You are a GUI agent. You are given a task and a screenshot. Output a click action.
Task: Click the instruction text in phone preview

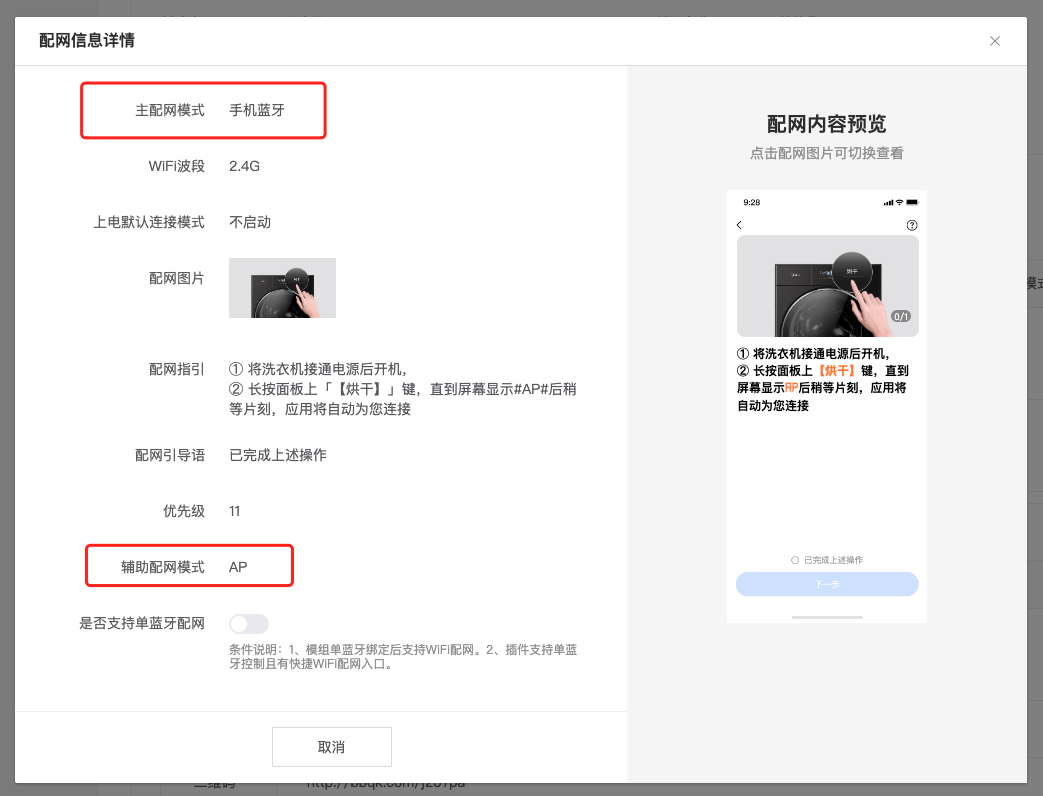click(x=823, y=380)
